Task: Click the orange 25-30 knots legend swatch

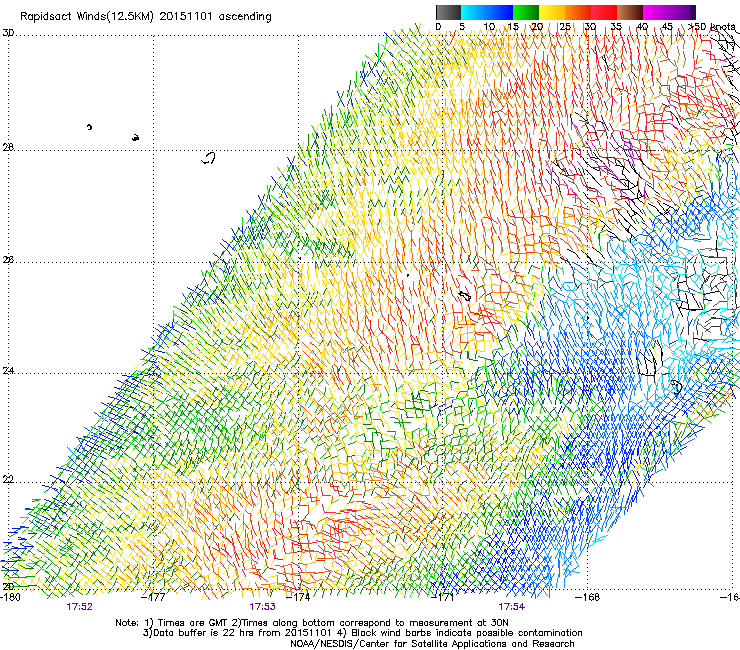Action: click(578, 12)
